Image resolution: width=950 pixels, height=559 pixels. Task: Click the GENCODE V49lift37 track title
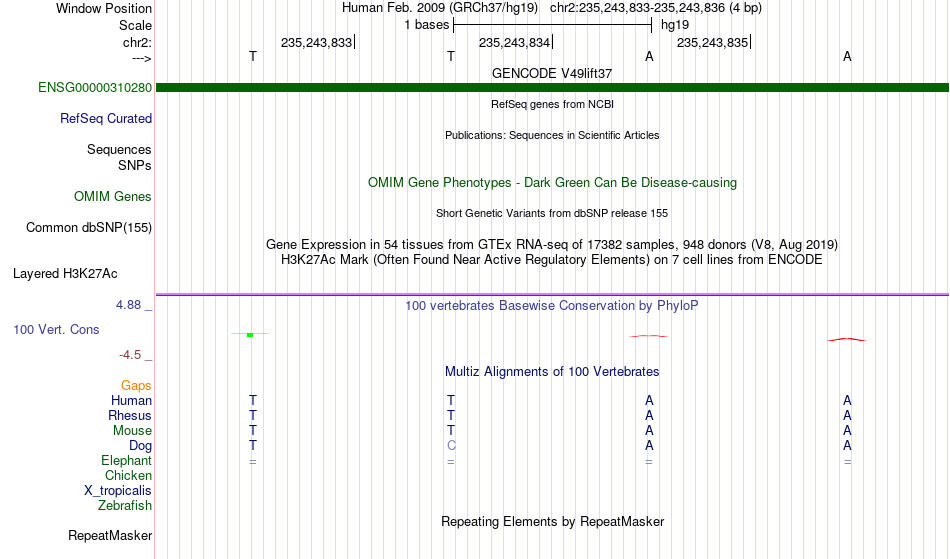(x=552, y=73)
